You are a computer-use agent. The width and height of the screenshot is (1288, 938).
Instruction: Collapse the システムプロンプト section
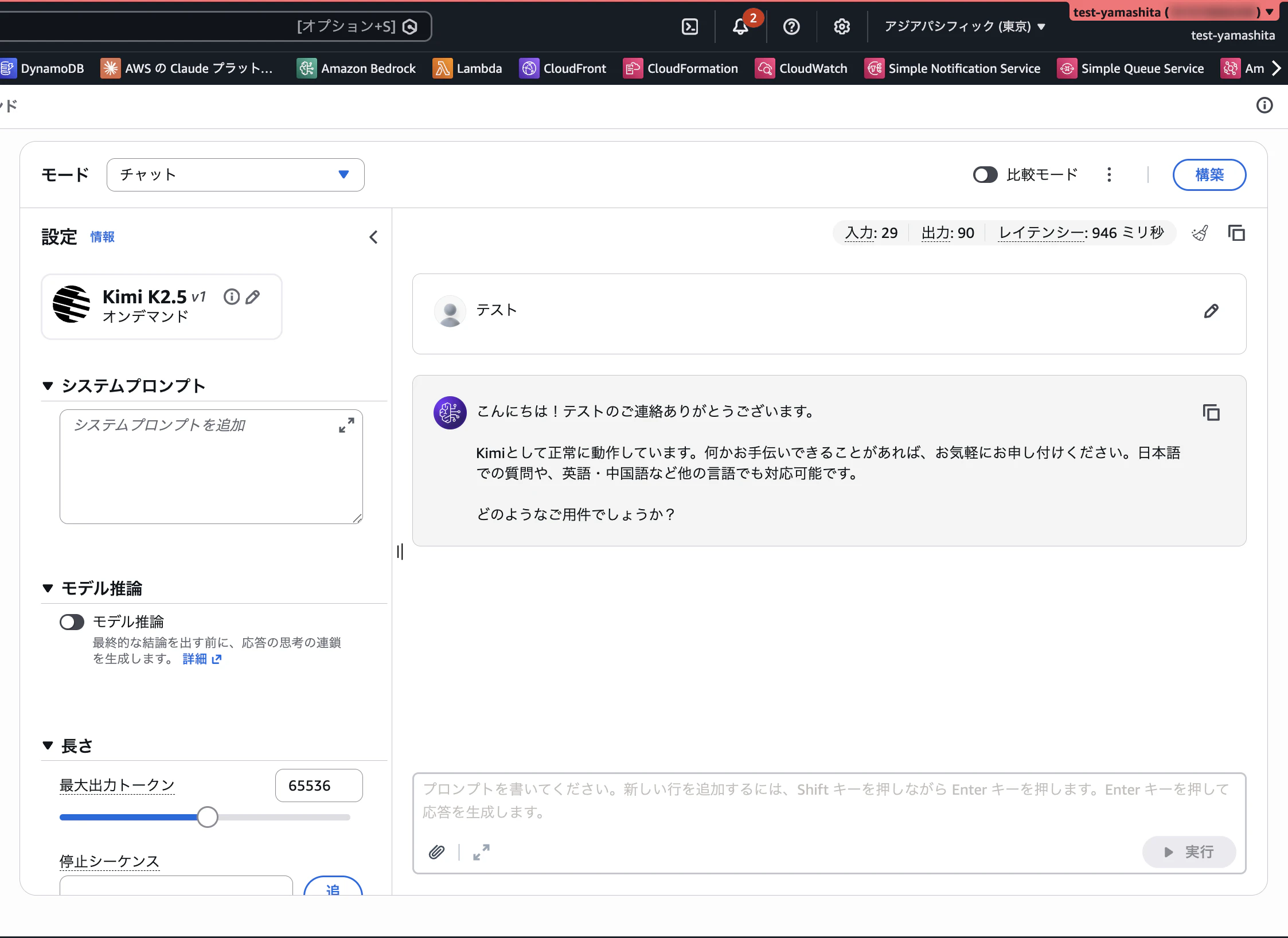coord(48,386)
